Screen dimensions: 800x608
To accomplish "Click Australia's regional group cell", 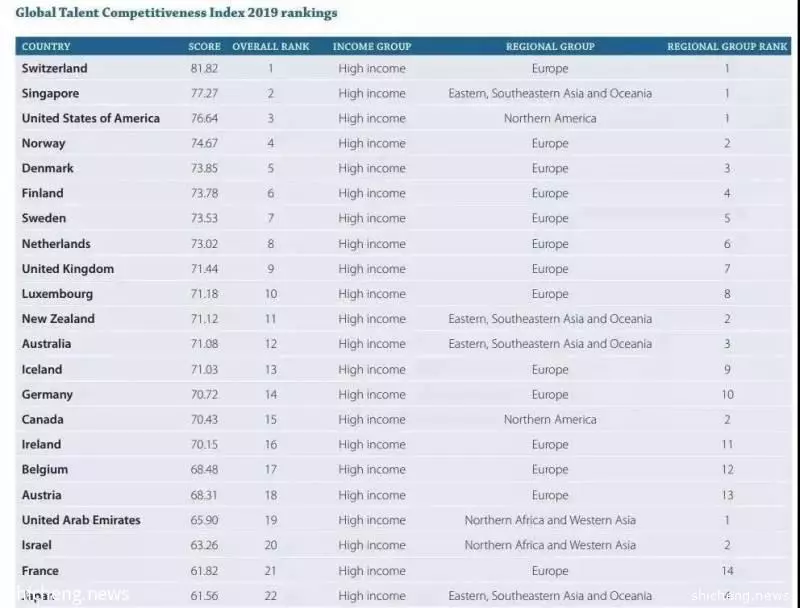I will [x=550, y=344].
